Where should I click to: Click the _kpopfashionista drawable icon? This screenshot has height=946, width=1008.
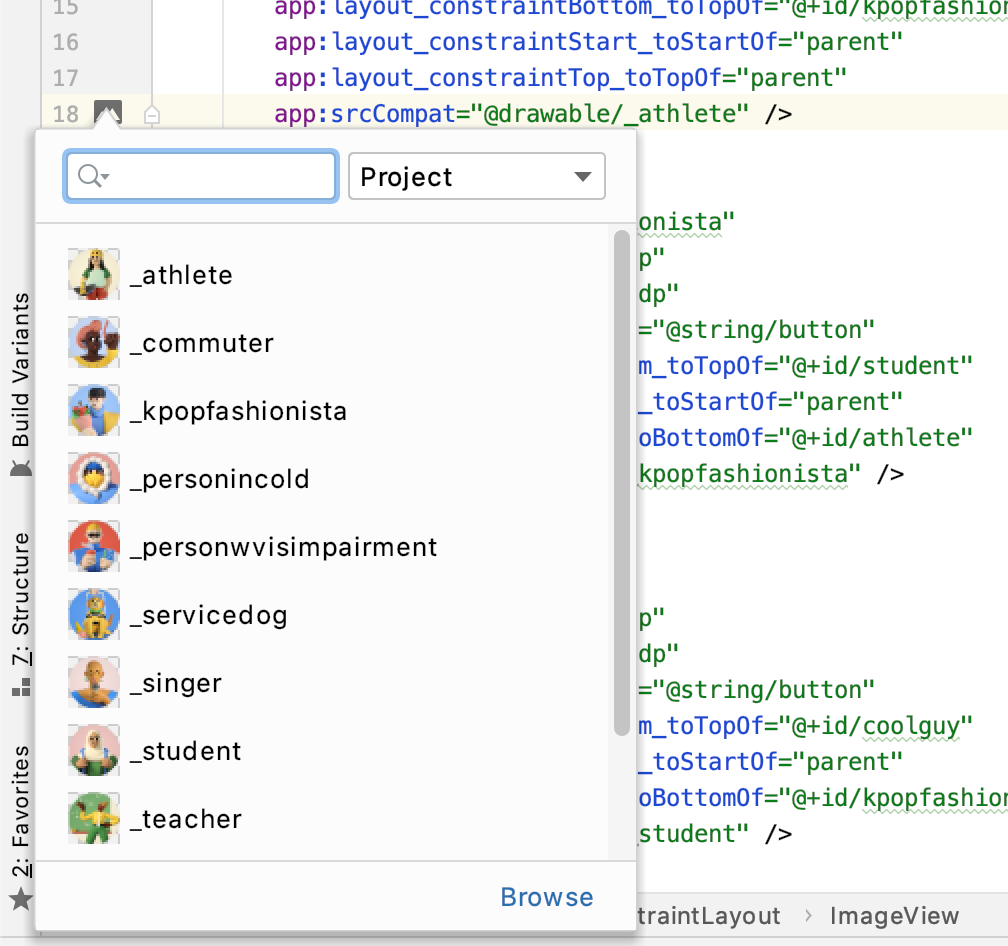(93, 410)
